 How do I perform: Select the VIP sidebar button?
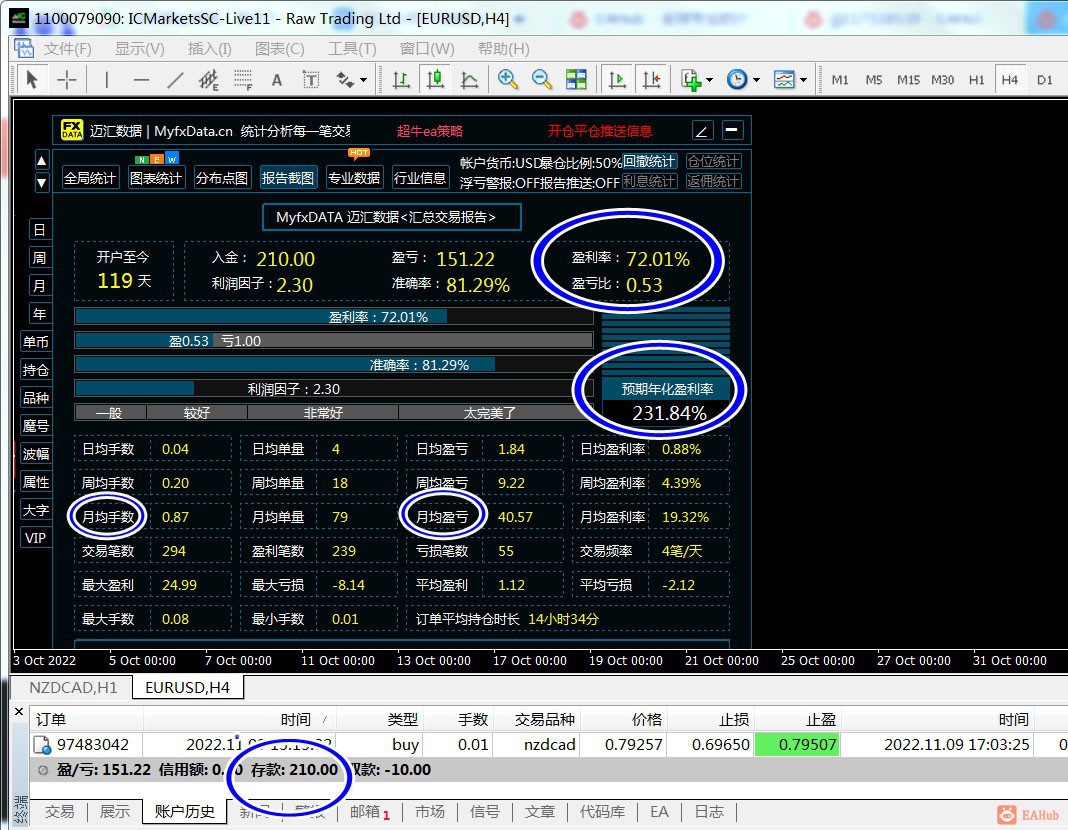(35, 538)
